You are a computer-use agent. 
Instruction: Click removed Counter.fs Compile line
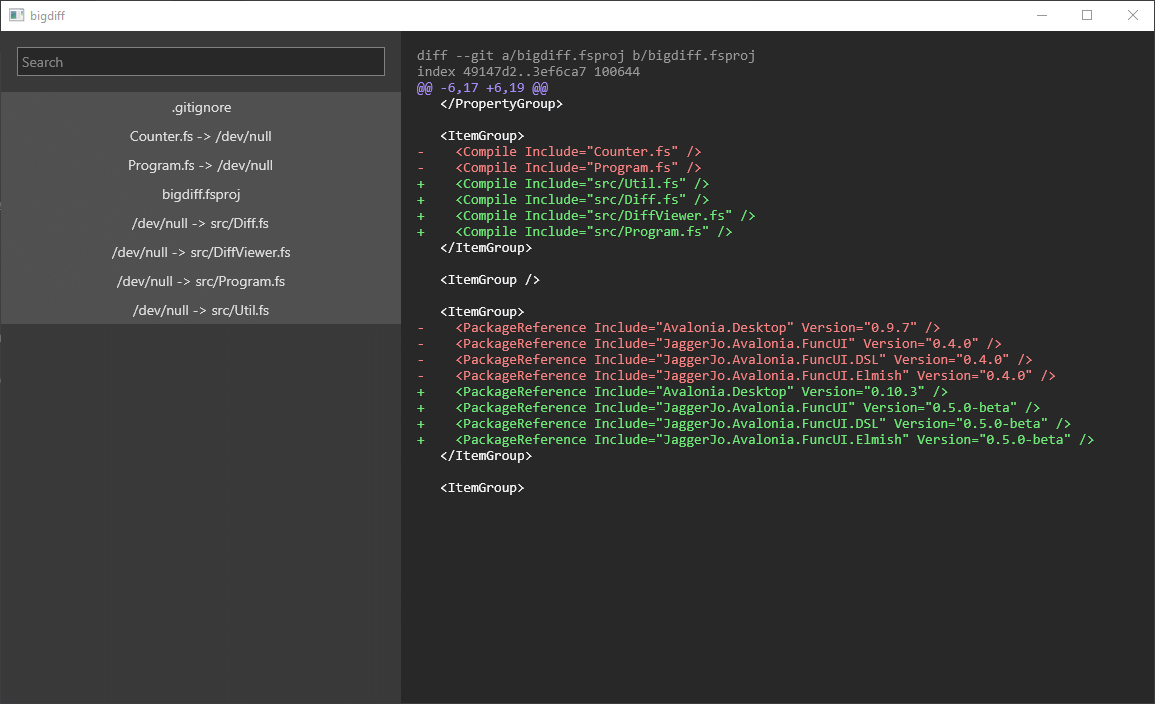click(559, 152)
